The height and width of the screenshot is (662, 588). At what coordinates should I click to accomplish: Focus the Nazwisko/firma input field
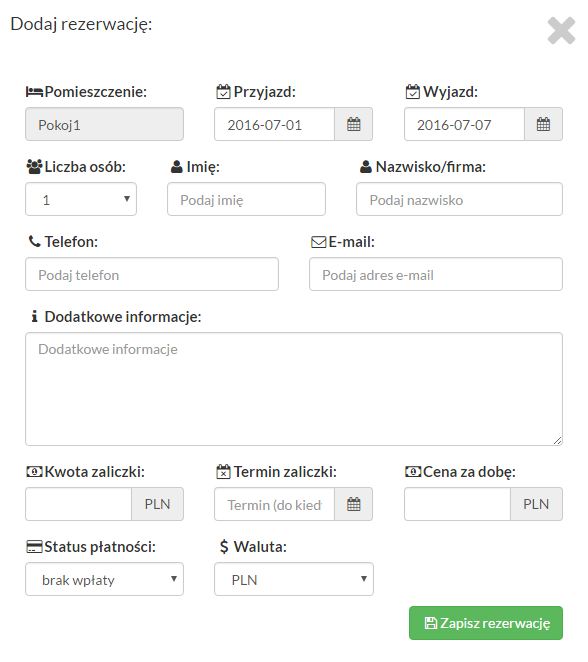click(x=459, y=199)
